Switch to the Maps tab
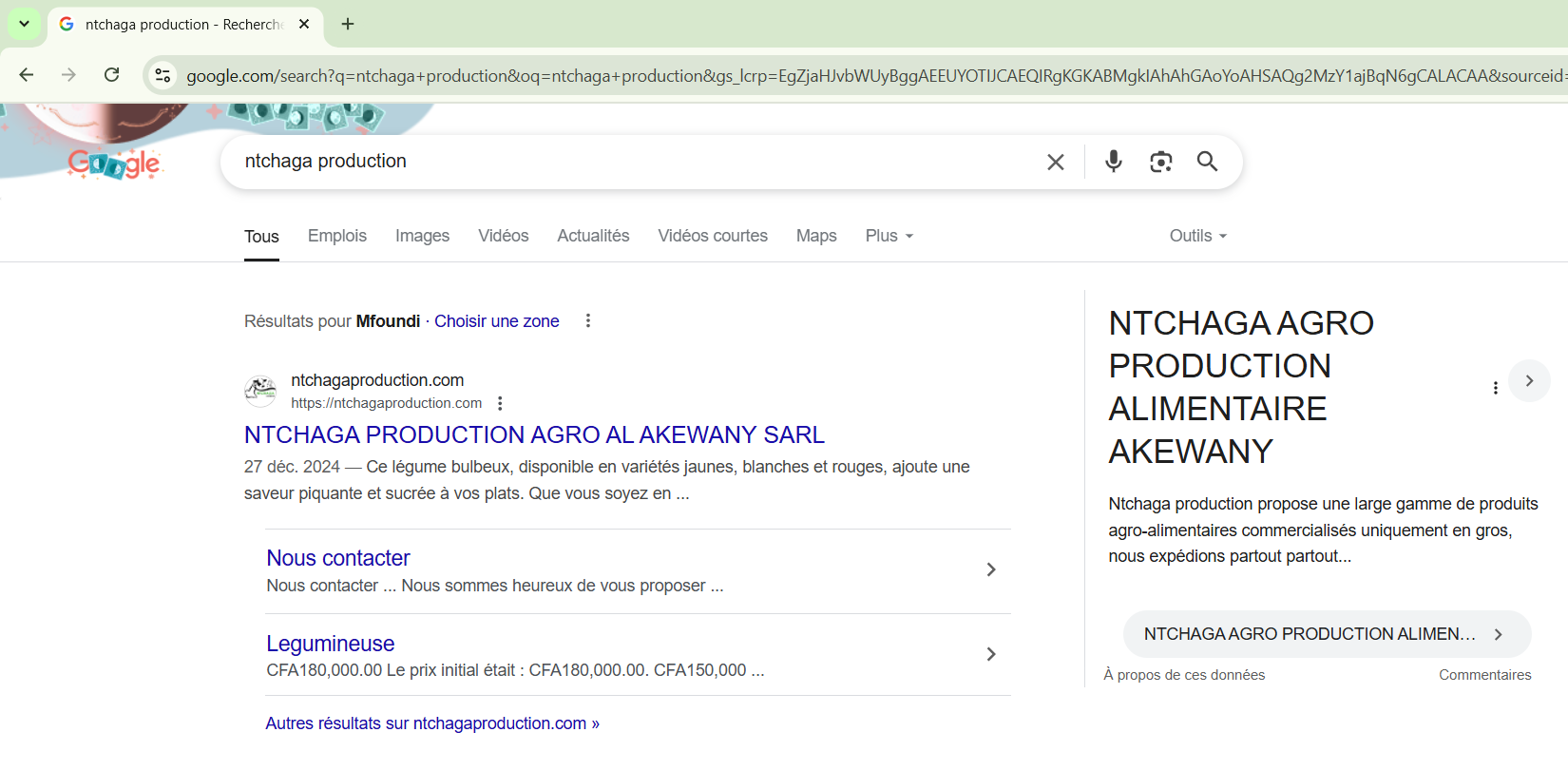Image resolution: width=1568 pixels, height=771 pixels. (x=816, y=236)
